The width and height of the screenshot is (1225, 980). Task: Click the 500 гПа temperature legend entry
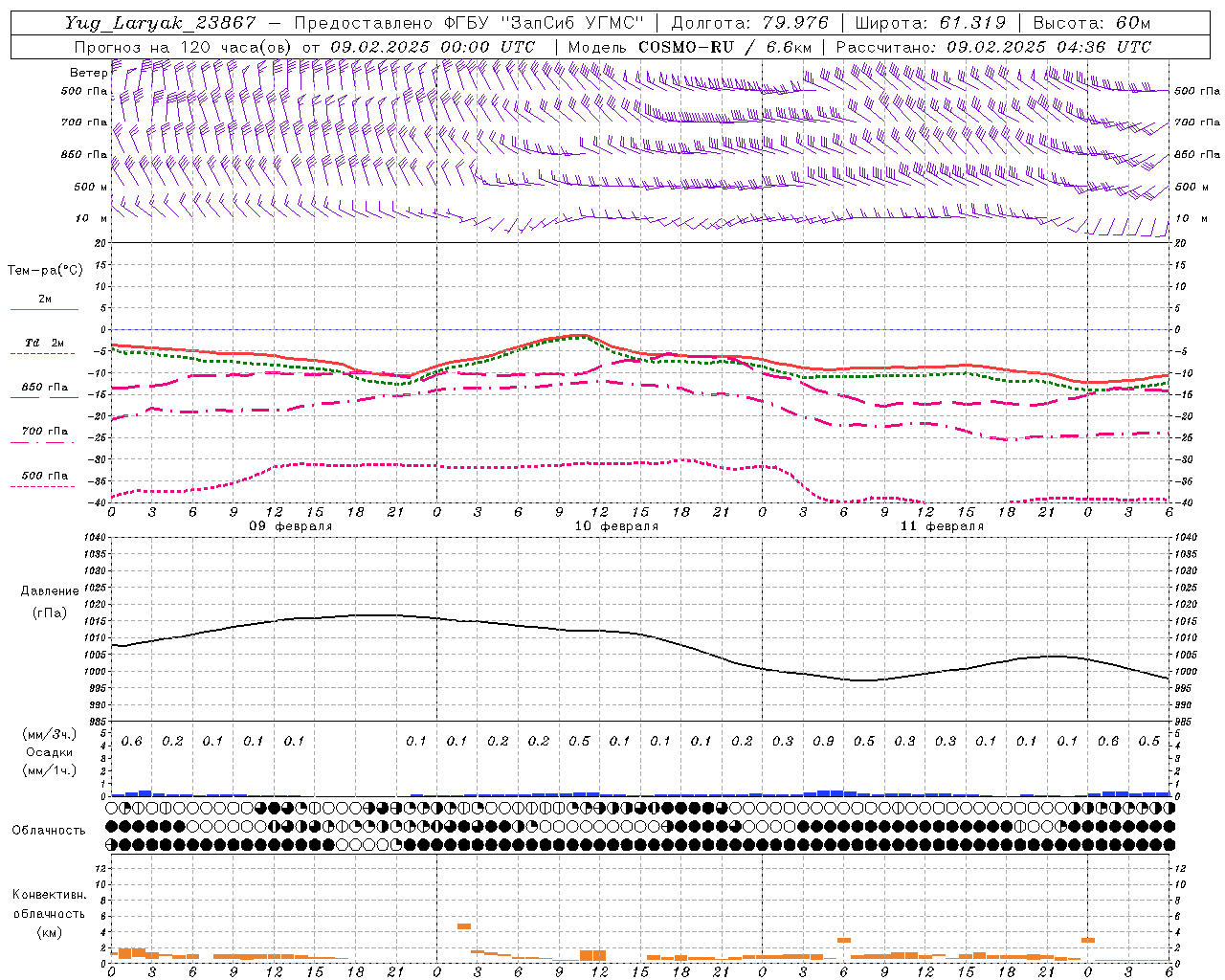pos(45,476)
